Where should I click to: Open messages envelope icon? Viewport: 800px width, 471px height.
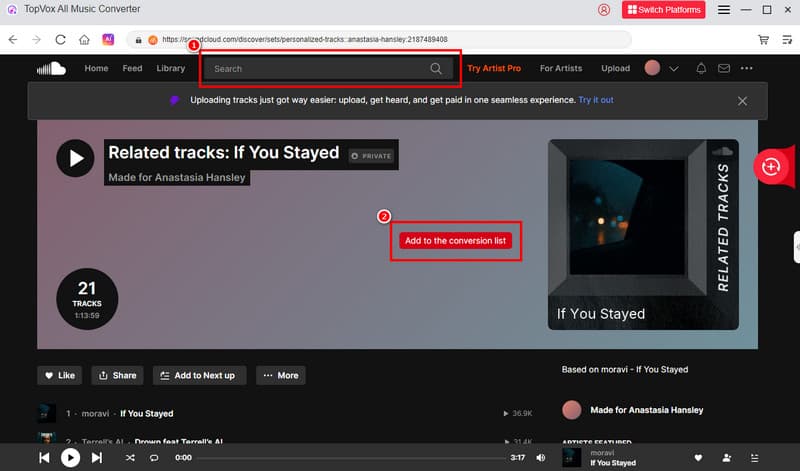(723, 68)
